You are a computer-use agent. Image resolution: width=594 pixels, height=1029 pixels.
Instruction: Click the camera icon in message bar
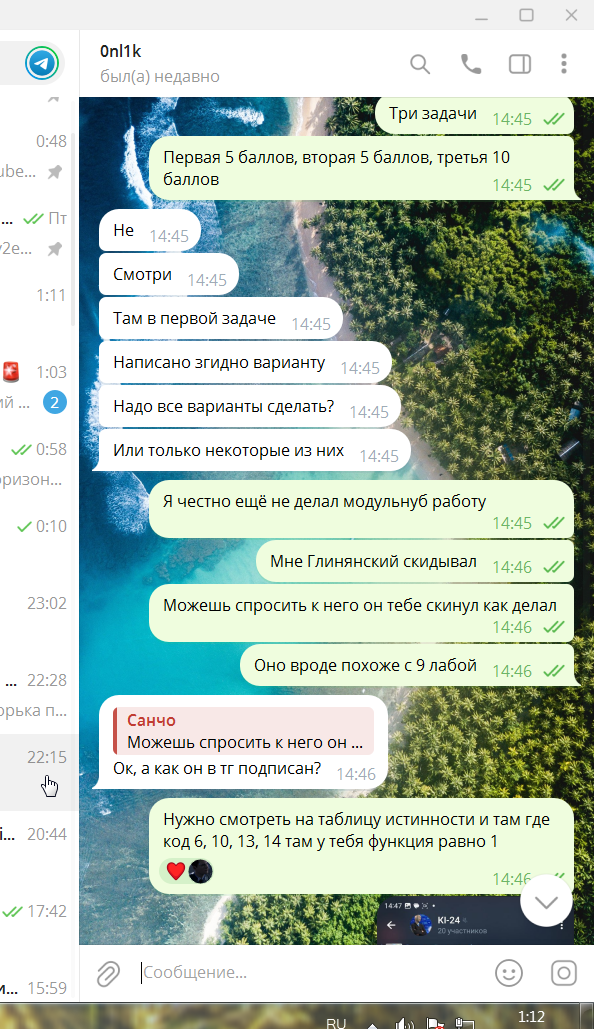click(x=563, y=973)
